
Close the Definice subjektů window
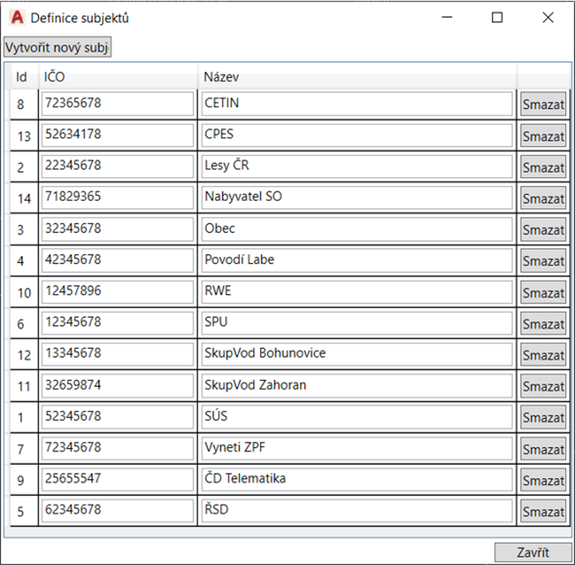548,17
